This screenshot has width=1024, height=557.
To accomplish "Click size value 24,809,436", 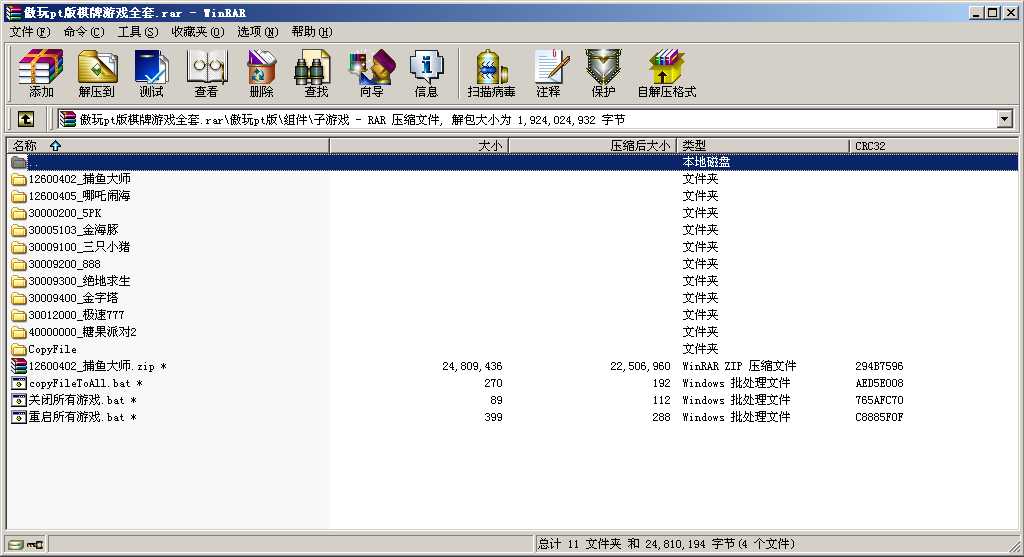I will [x=472, y=366].
